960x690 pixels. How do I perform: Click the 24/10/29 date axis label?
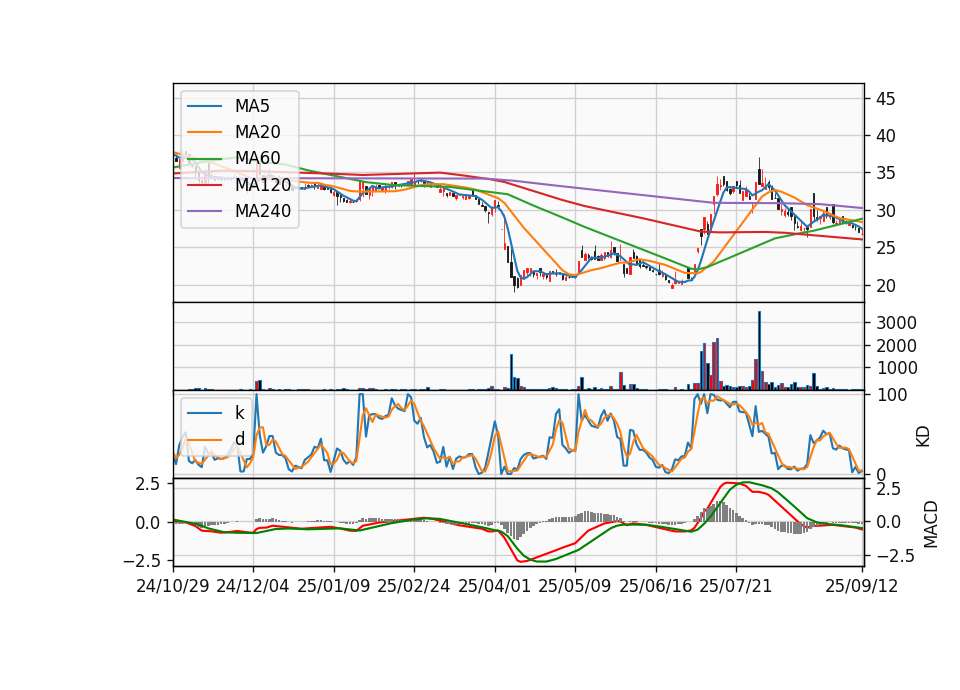[173, 586]
